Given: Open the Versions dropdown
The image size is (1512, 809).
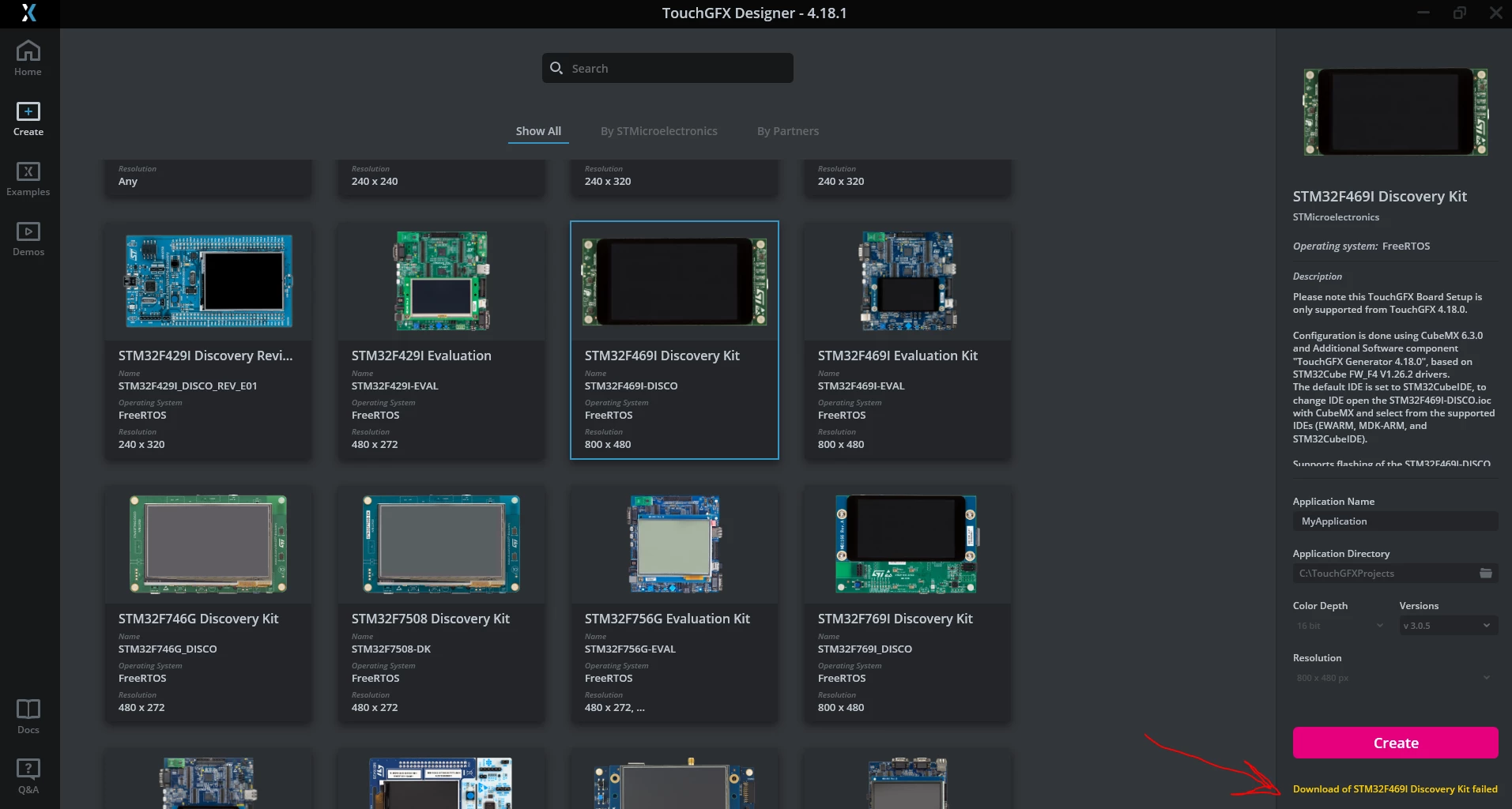Looking at the screenshot, I should (x=1448, y=626).
